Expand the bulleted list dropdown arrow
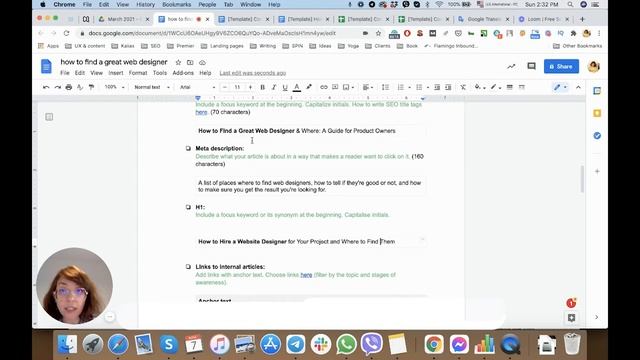Screen dimensions: 640x360 point(427,87)
